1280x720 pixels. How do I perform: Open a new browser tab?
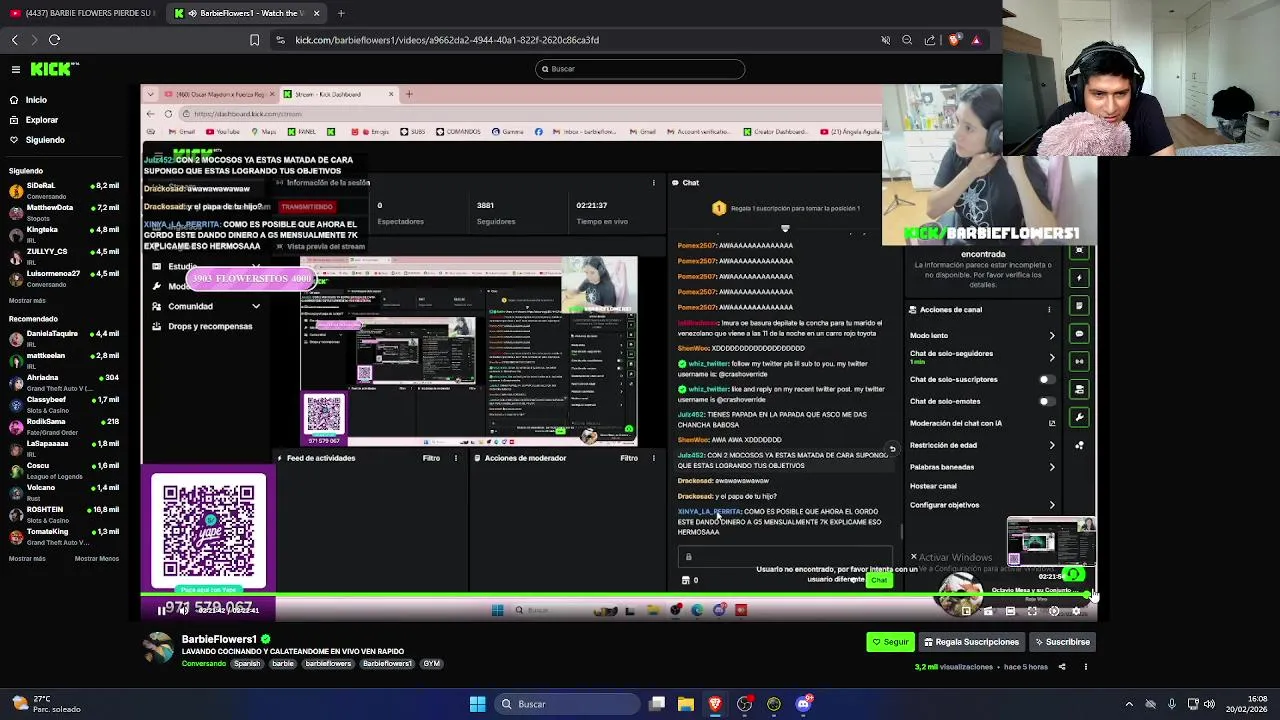[341, 13]
